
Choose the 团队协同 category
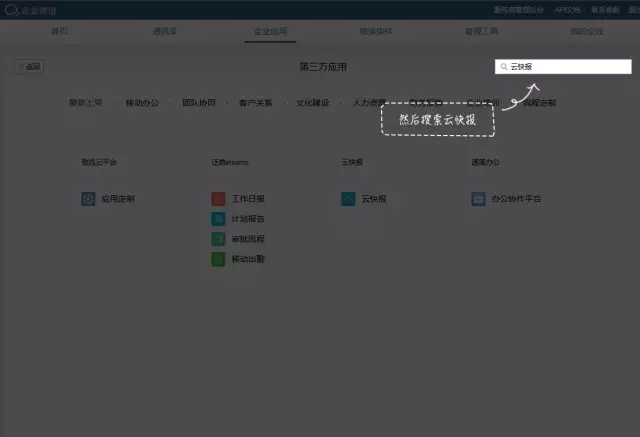(198, 102)
